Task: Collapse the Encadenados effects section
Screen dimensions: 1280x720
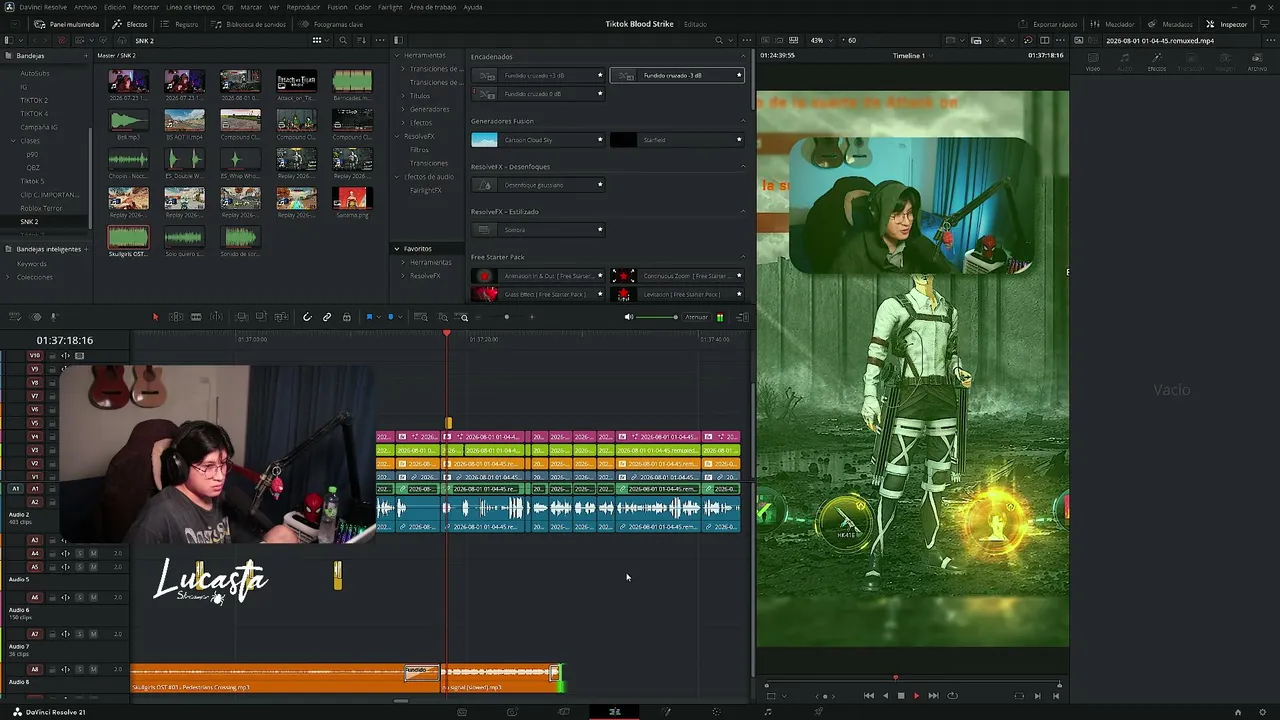Action: 743,57
